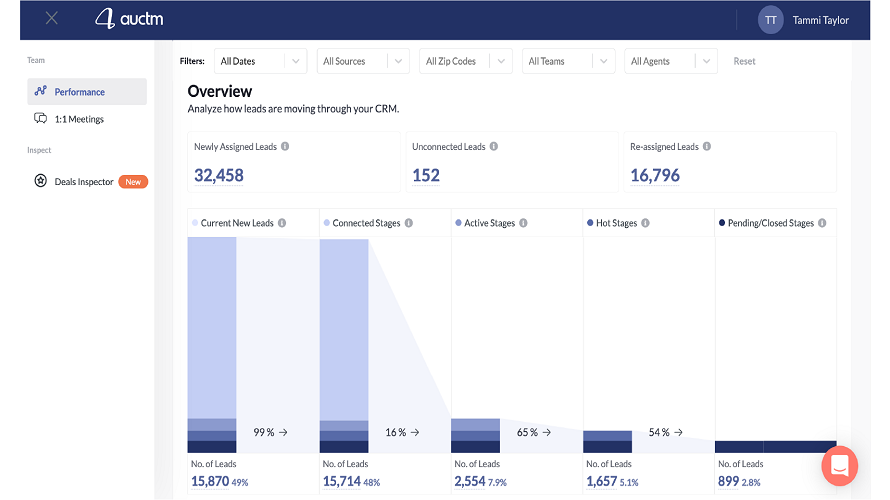
Task: Open the All Sources dropdown
Action: 363,61
